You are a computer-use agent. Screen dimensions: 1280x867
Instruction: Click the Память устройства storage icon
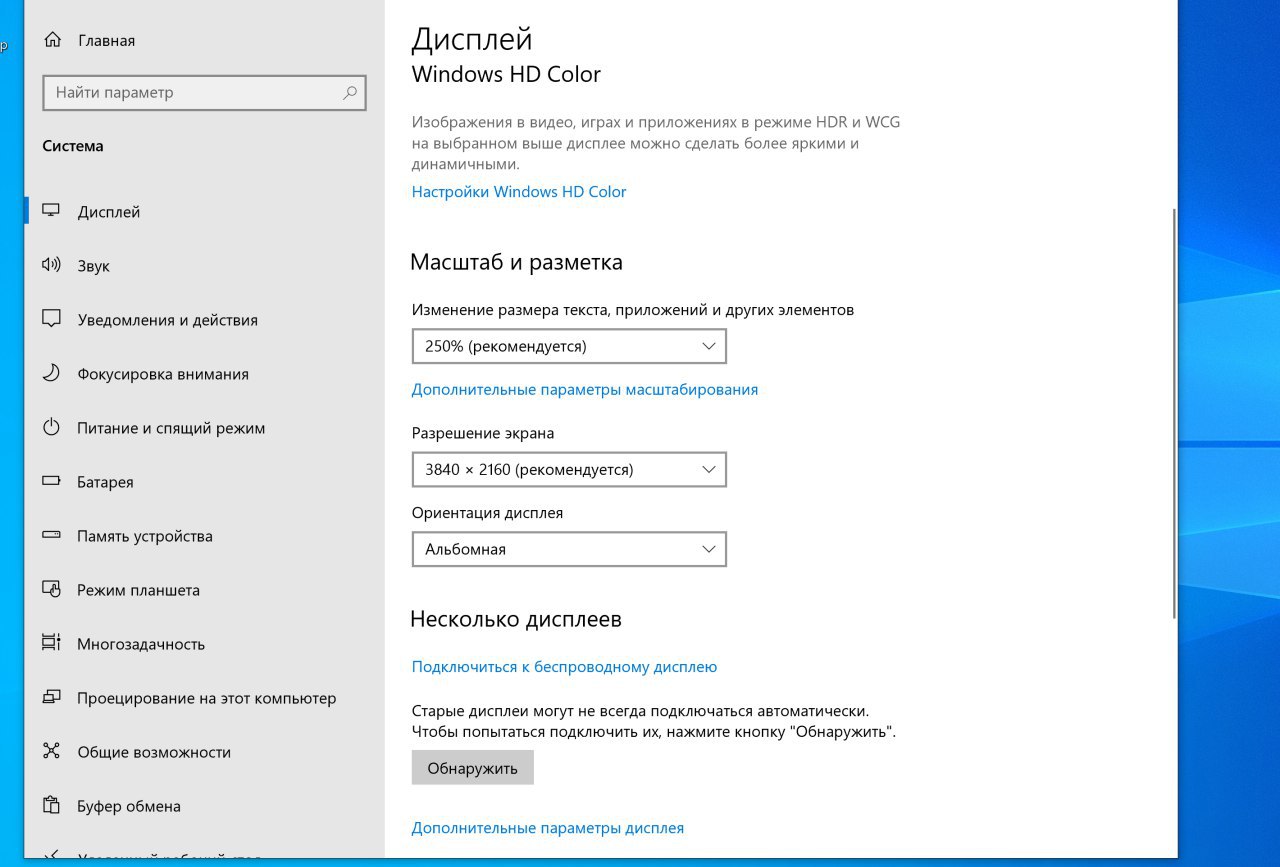pyautogui.click(x=51, y=535)
